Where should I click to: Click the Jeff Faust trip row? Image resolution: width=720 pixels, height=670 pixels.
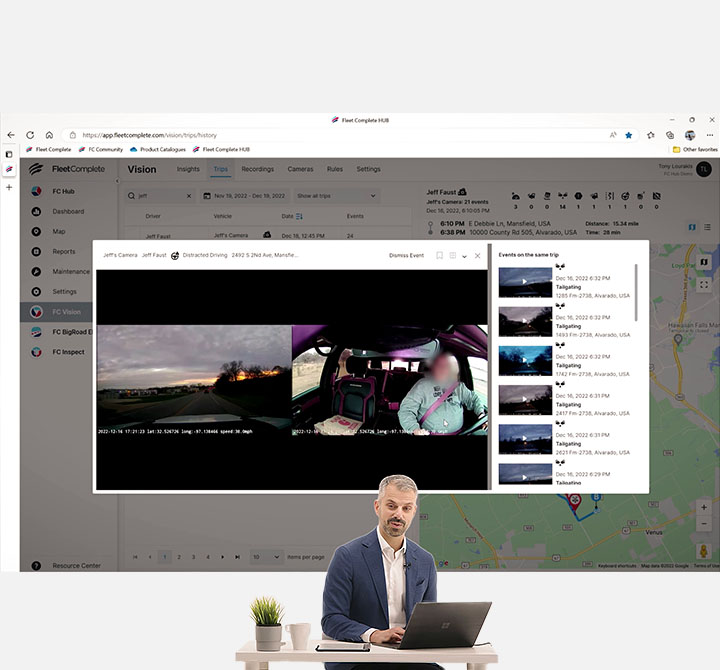(x=269, y=235)
